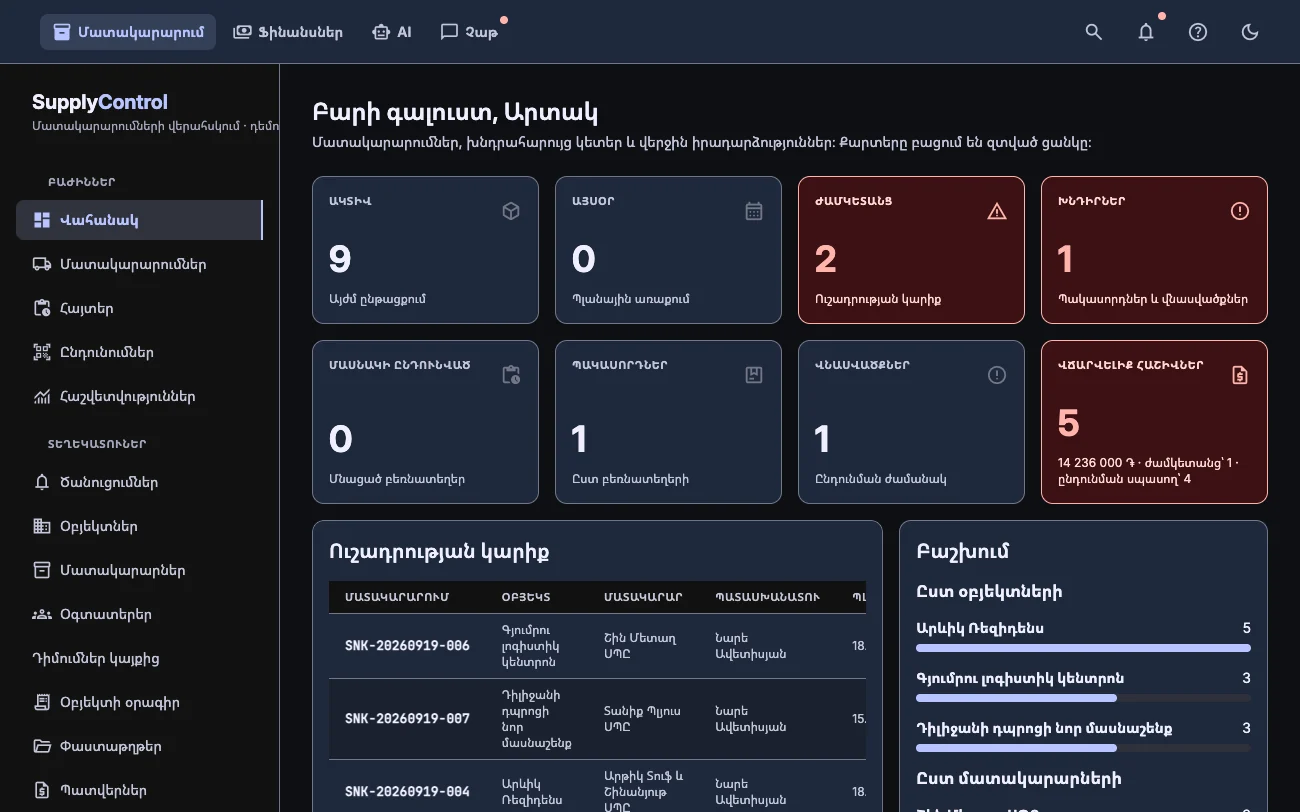Click the ՕԲՅԵԿՏ column header
Screen dimensions: 1300x812
[x=526, y=597]
